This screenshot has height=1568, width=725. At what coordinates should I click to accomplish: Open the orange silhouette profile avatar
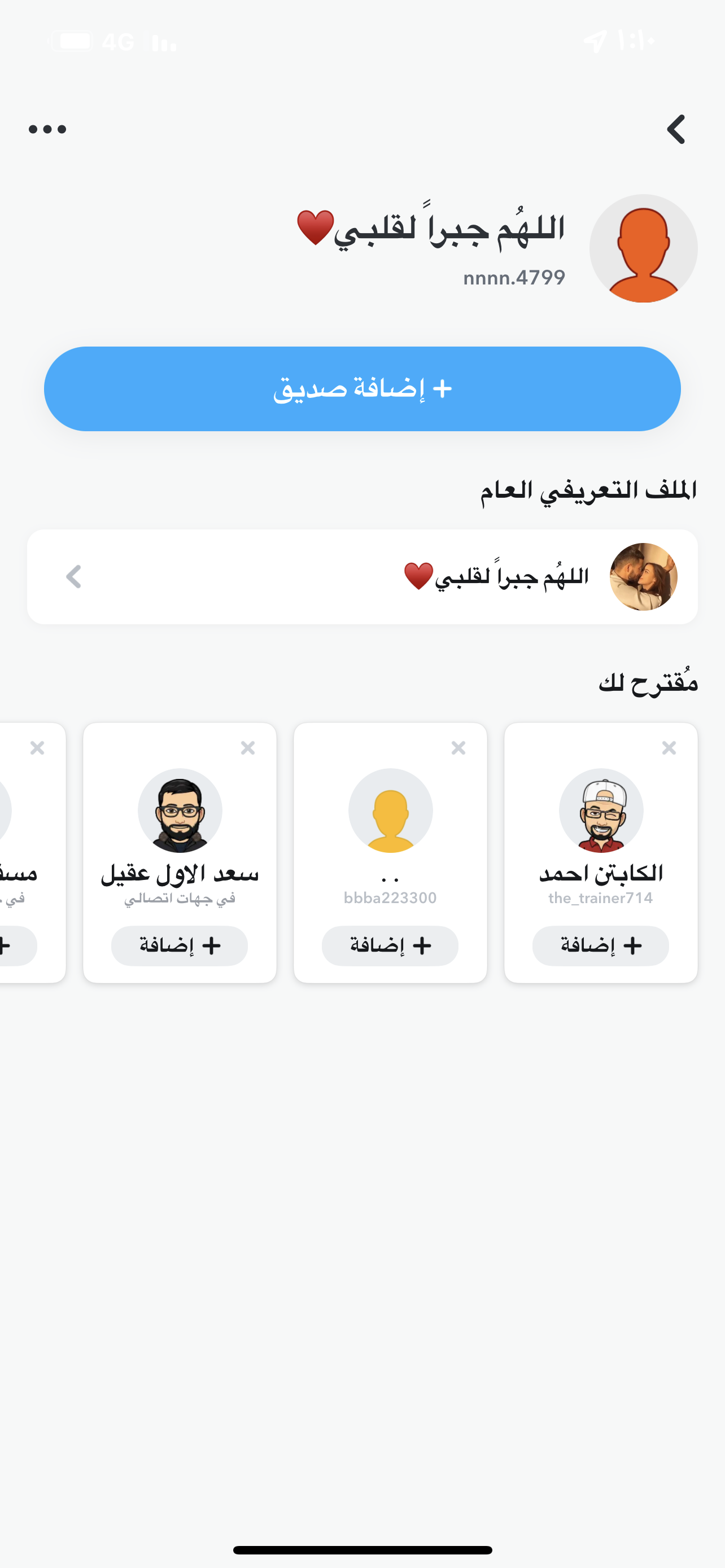pos(644,248)
